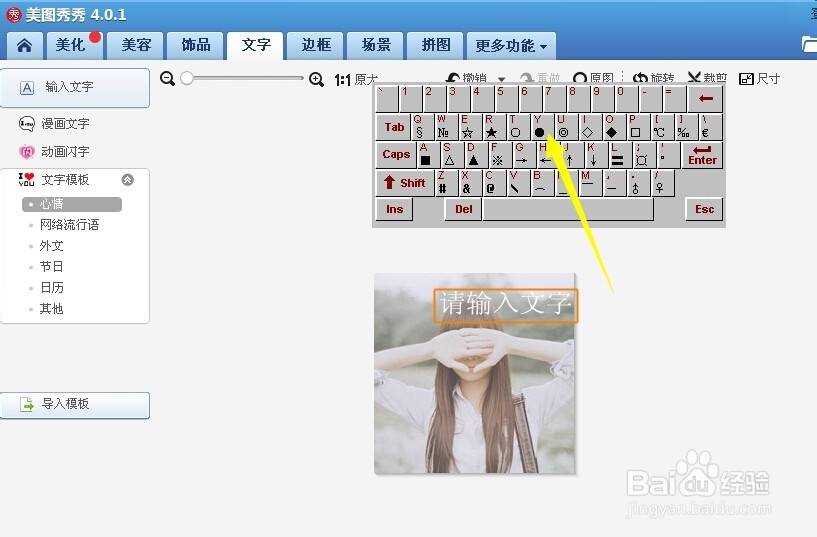
Task: Open the undo history dropdown arrow
Action: (501, 79)
